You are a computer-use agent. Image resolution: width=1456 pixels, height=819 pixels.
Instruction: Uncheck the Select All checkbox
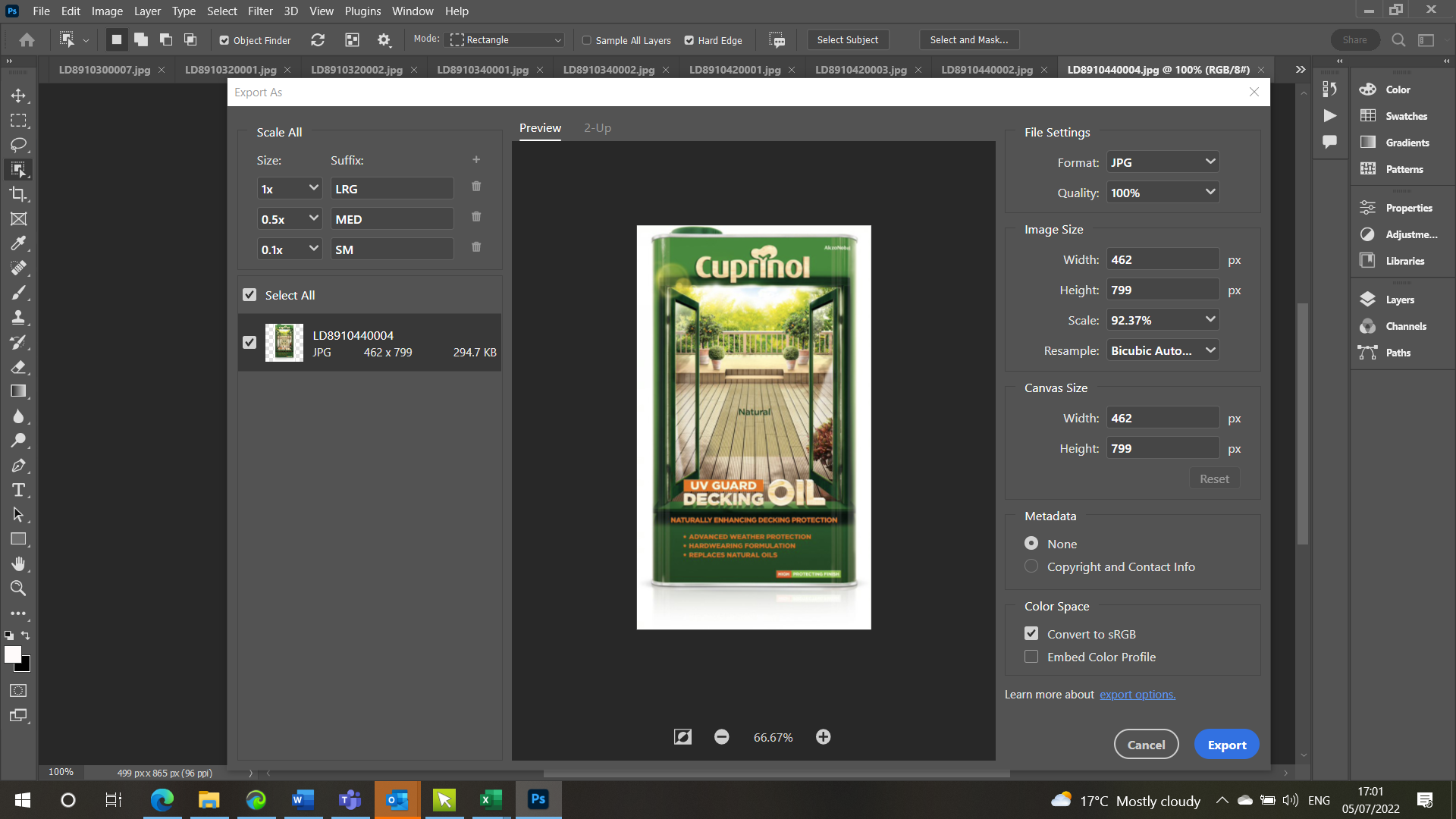pyautogui.click(x=249, y=294)
